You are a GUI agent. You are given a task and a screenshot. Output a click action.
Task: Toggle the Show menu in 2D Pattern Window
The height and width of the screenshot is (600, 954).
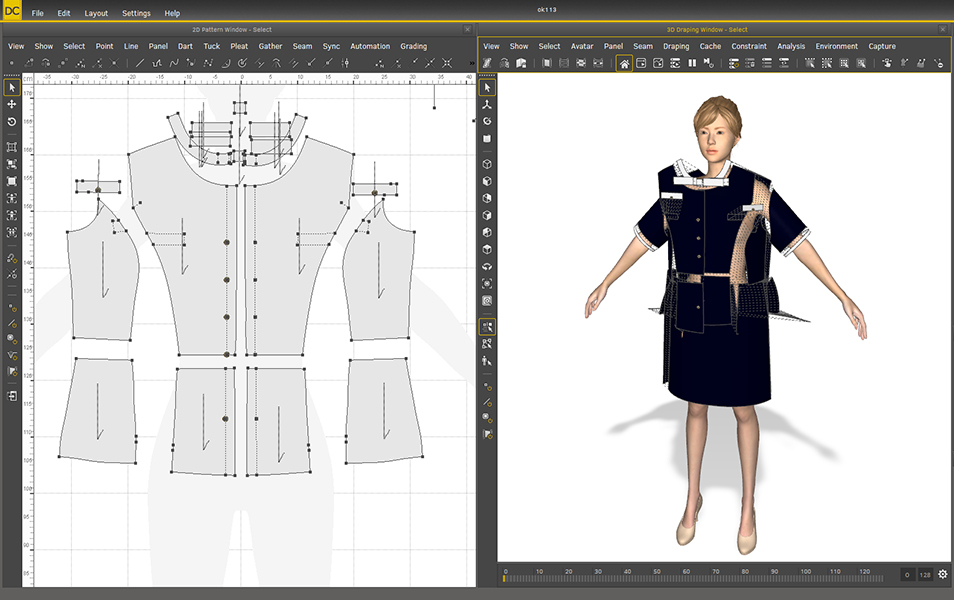point(44,46)
